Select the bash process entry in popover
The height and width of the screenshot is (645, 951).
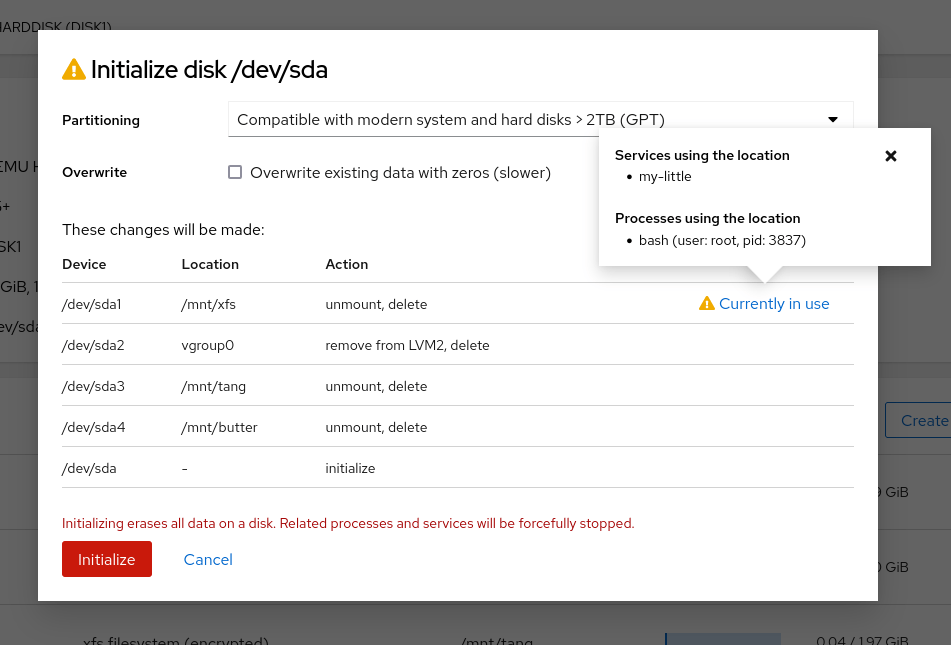pyautogui.click(x=721, y=240)
